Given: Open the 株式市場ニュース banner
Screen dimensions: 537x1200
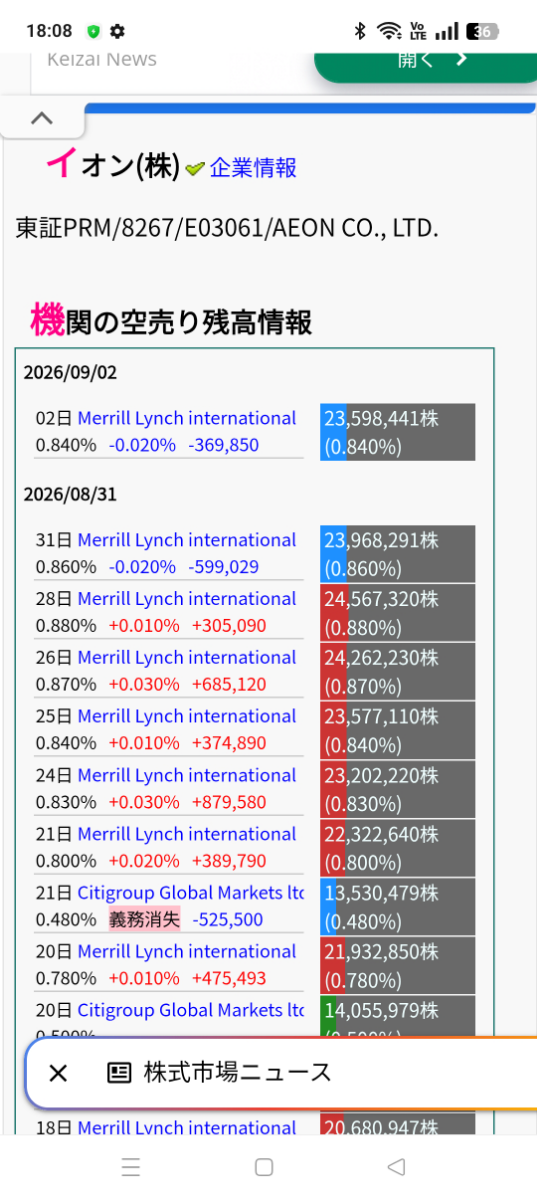Looking at the screenshot, I should pyautogui.click(x=237, y=1073).
